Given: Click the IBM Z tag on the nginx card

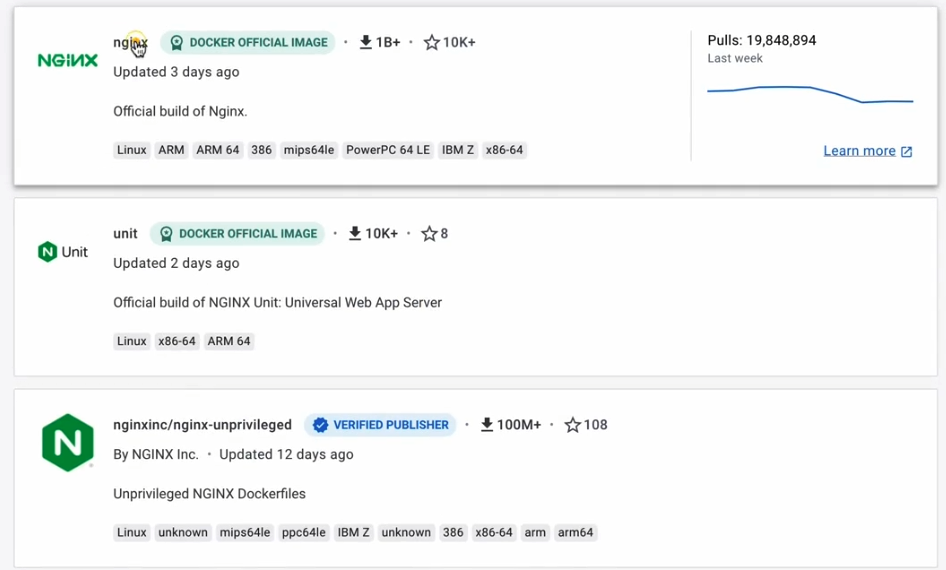Looking at the screenshot, I should point(458,150).
